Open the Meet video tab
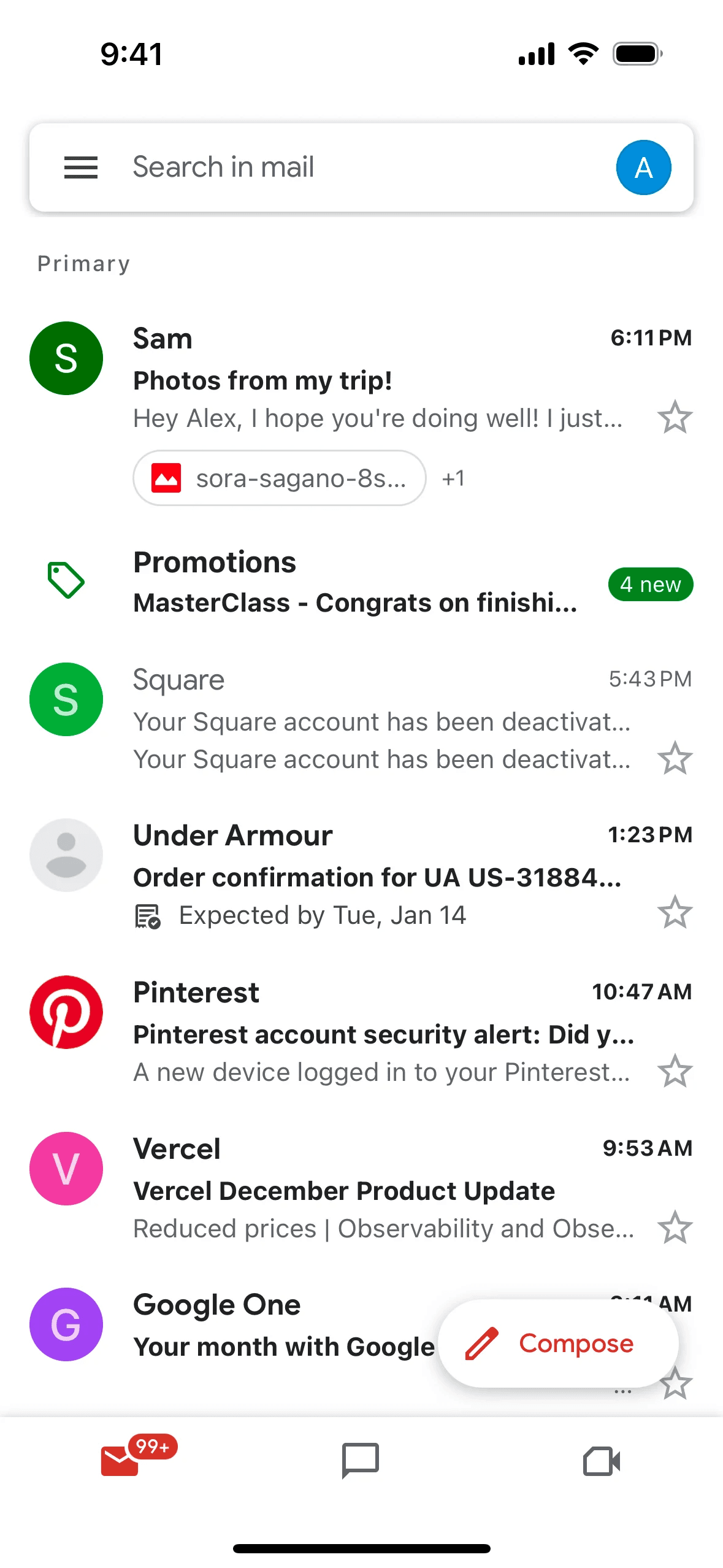This screenshot has width=723, height=1568. point(601,1461)
